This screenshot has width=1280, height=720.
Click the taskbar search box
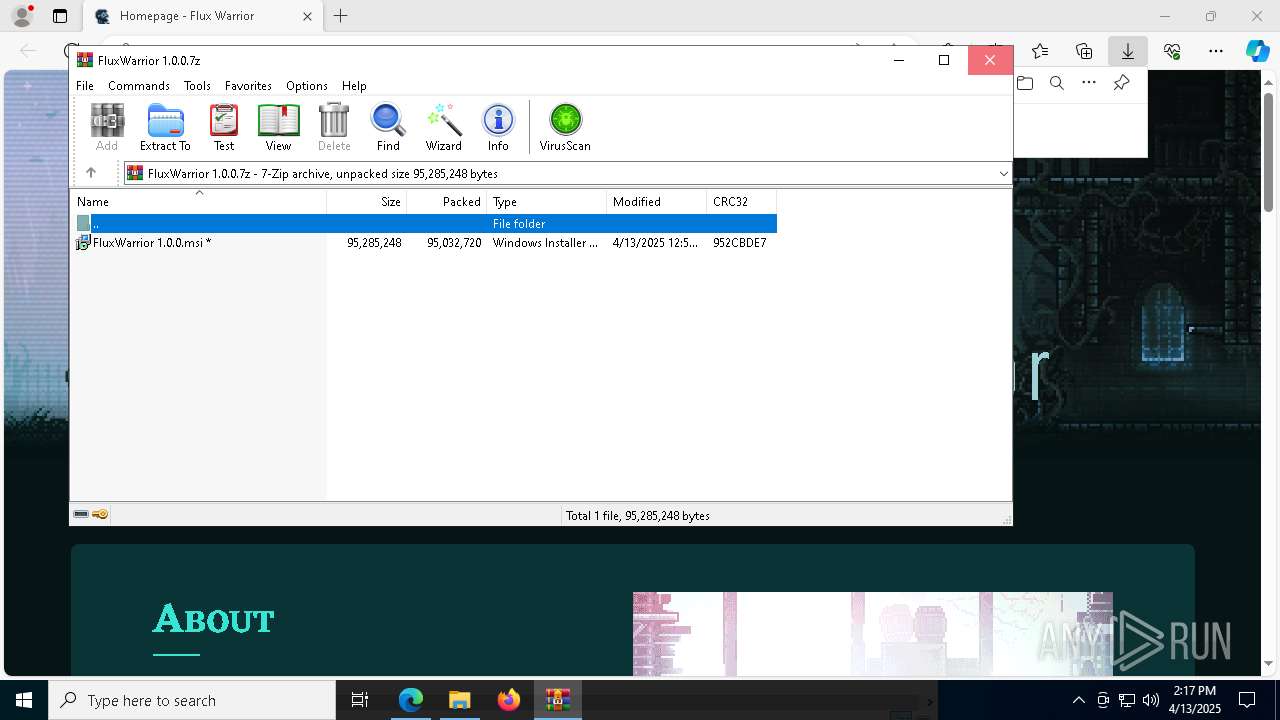click(x=192, y=700)
